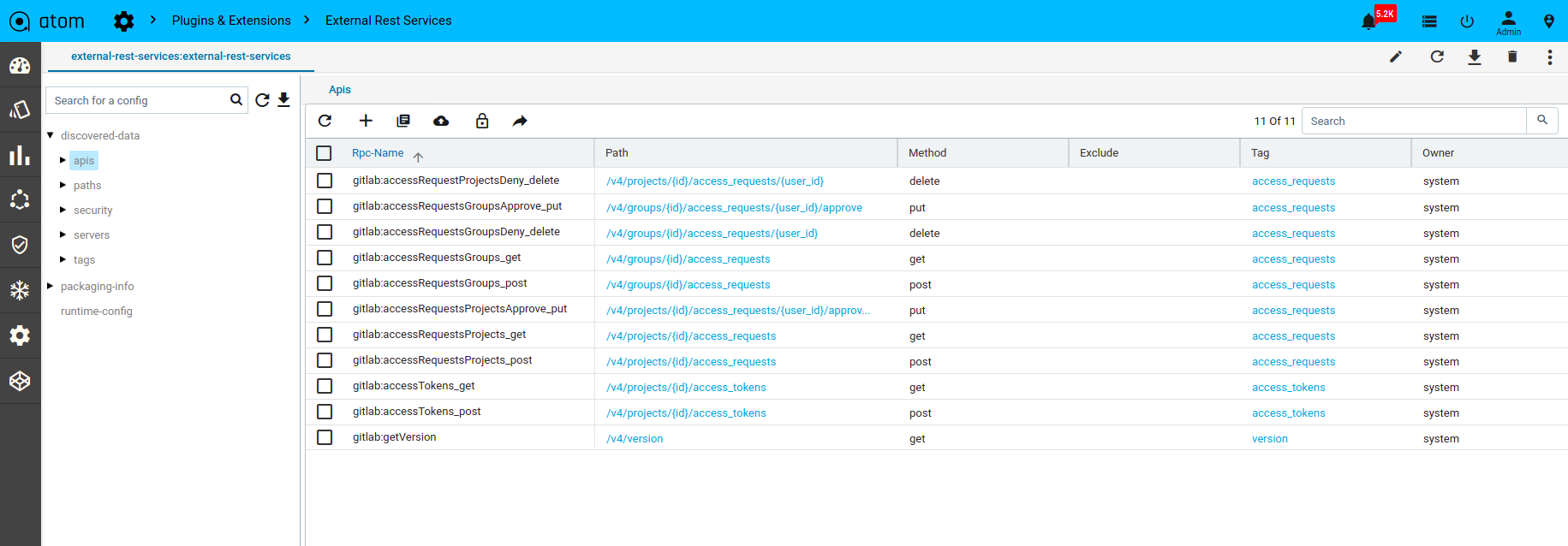
Task: Check the gitlab:accessRequestsGroupsDeny_delete row
Action: click(x=325, y=232)
